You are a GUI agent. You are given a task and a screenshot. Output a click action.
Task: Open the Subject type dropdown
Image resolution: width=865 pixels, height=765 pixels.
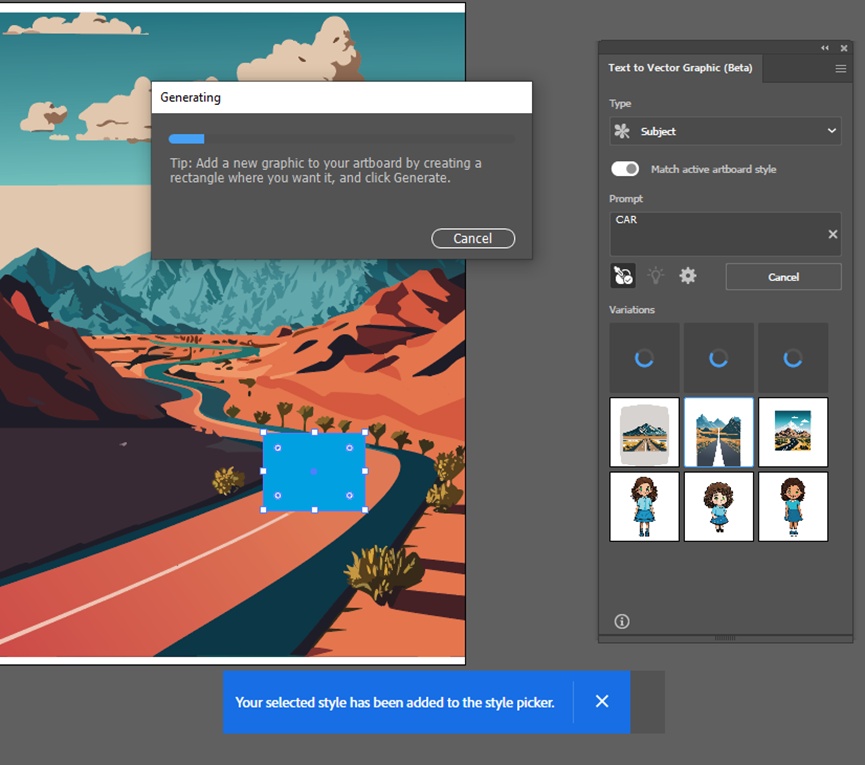725,131
